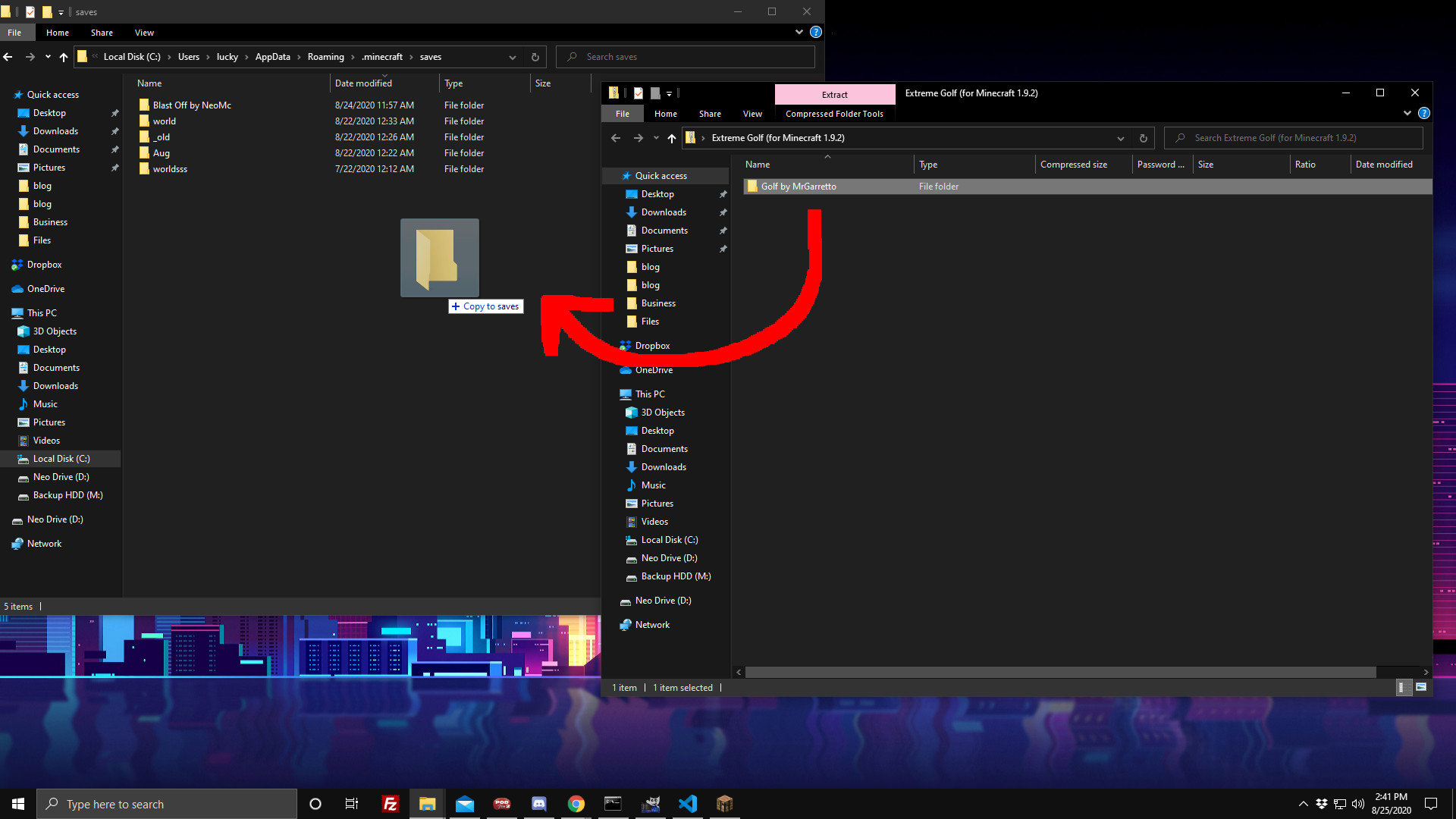
Task: Show hidden system tray icons
Action: (x=1304, y=804)
